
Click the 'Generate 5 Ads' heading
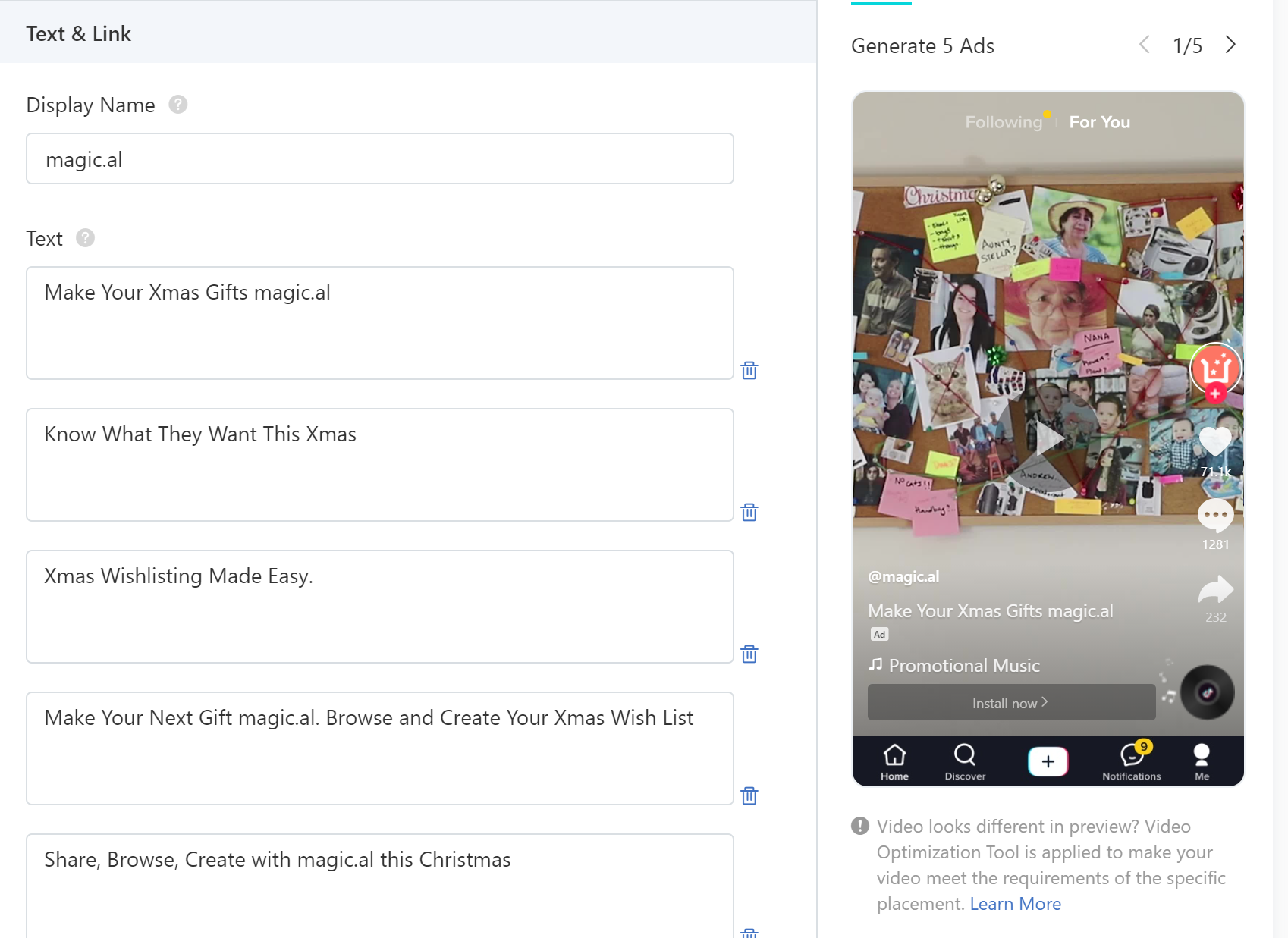(x=922, y=46)
